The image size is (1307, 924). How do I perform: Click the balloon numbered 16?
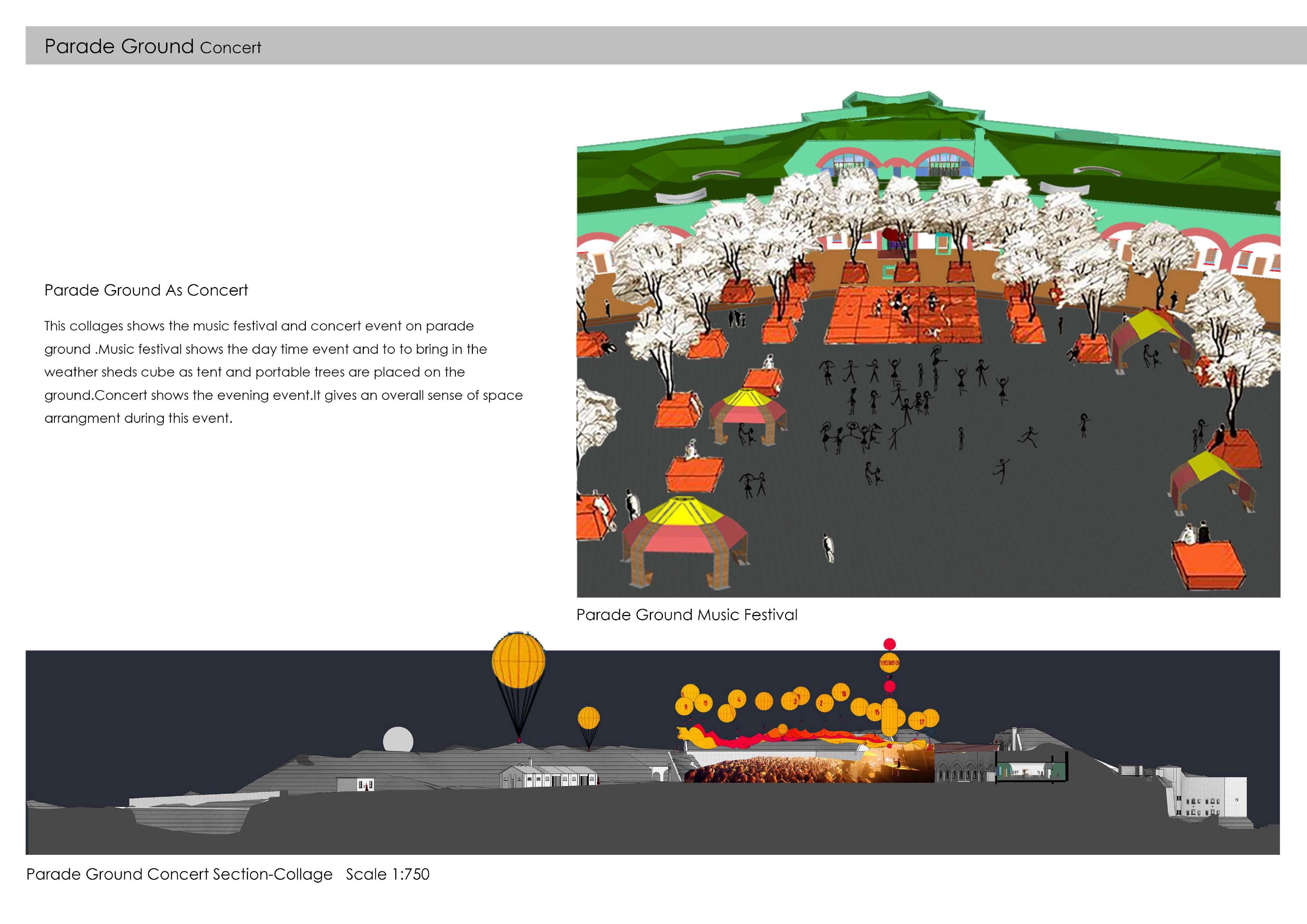click(x=841, y=693)
